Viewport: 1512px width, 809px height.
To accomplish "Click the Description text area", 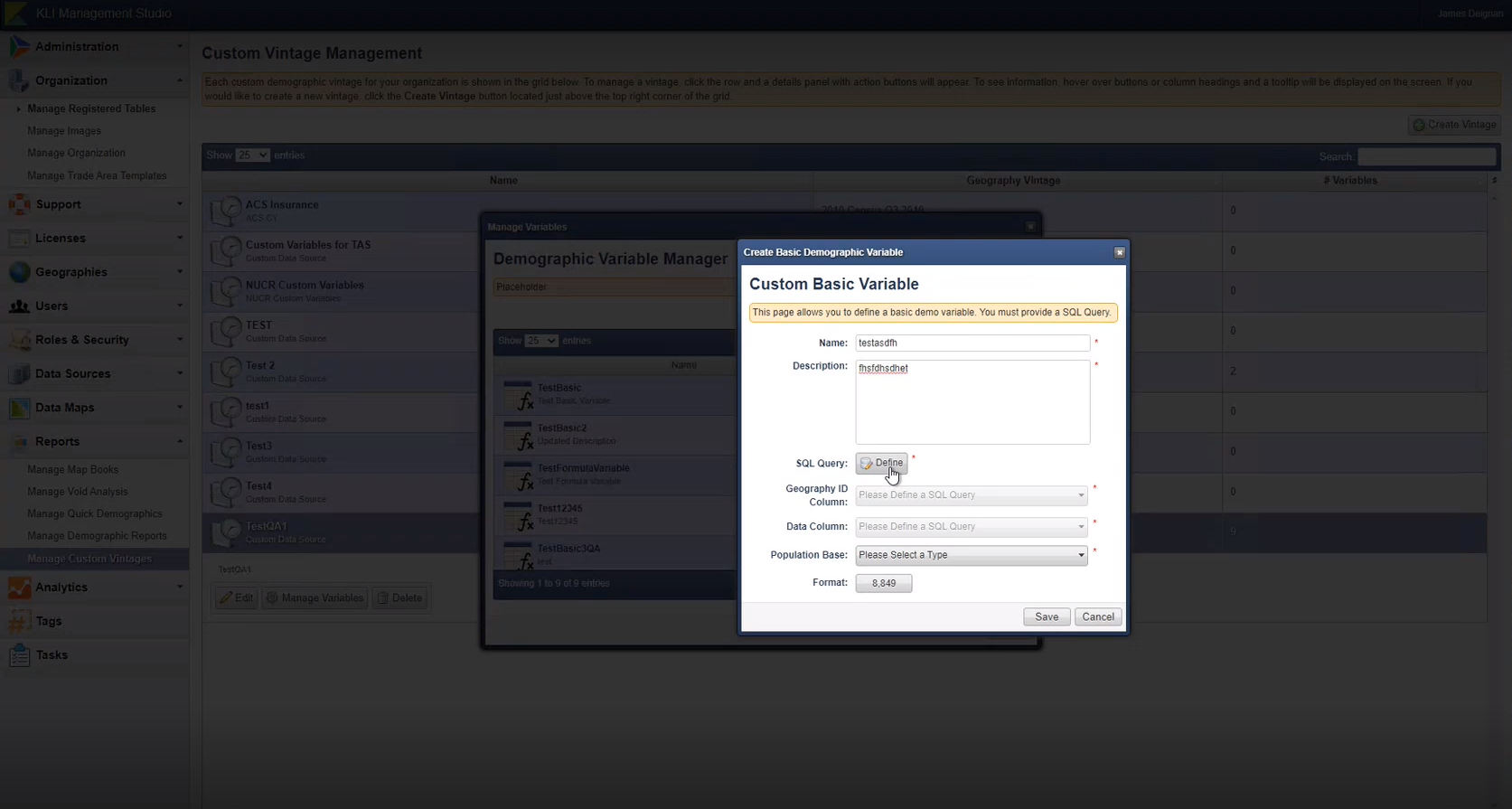I will [x=972, y=402].
